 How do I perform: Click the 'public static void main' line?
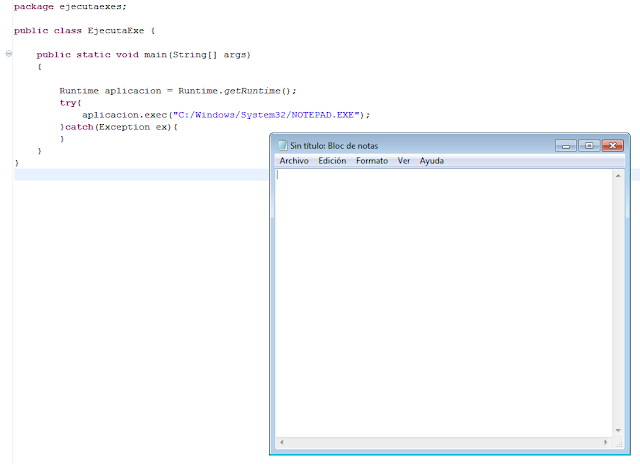tap(143, 55)
